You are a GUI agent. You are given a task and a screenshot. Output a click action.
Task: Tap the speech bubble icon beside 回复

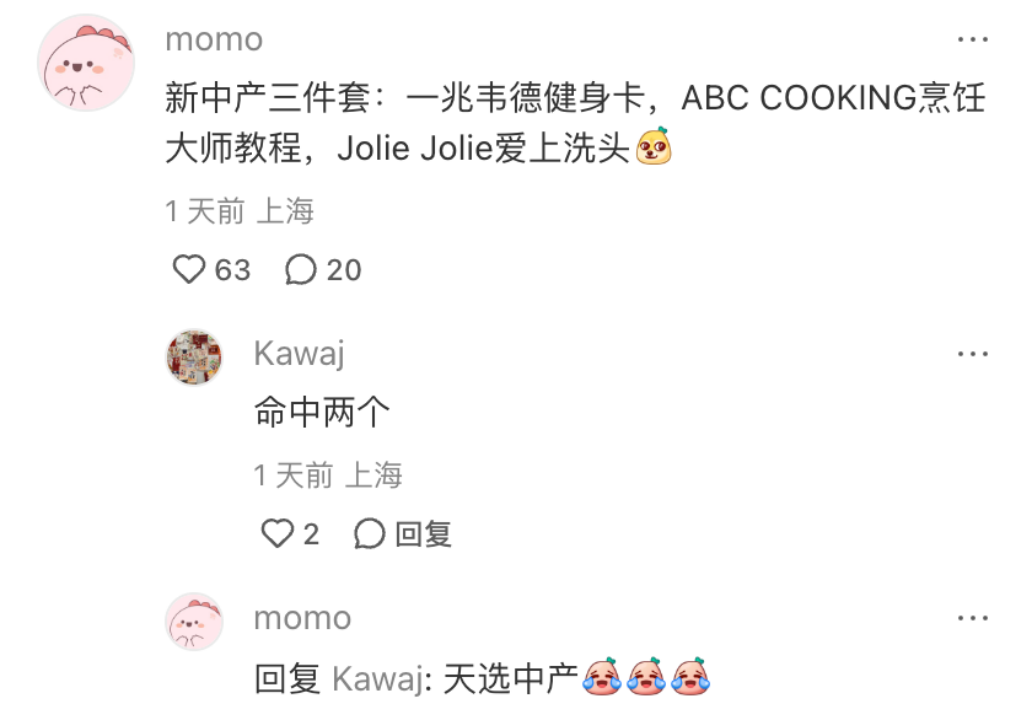pos(369,533)
